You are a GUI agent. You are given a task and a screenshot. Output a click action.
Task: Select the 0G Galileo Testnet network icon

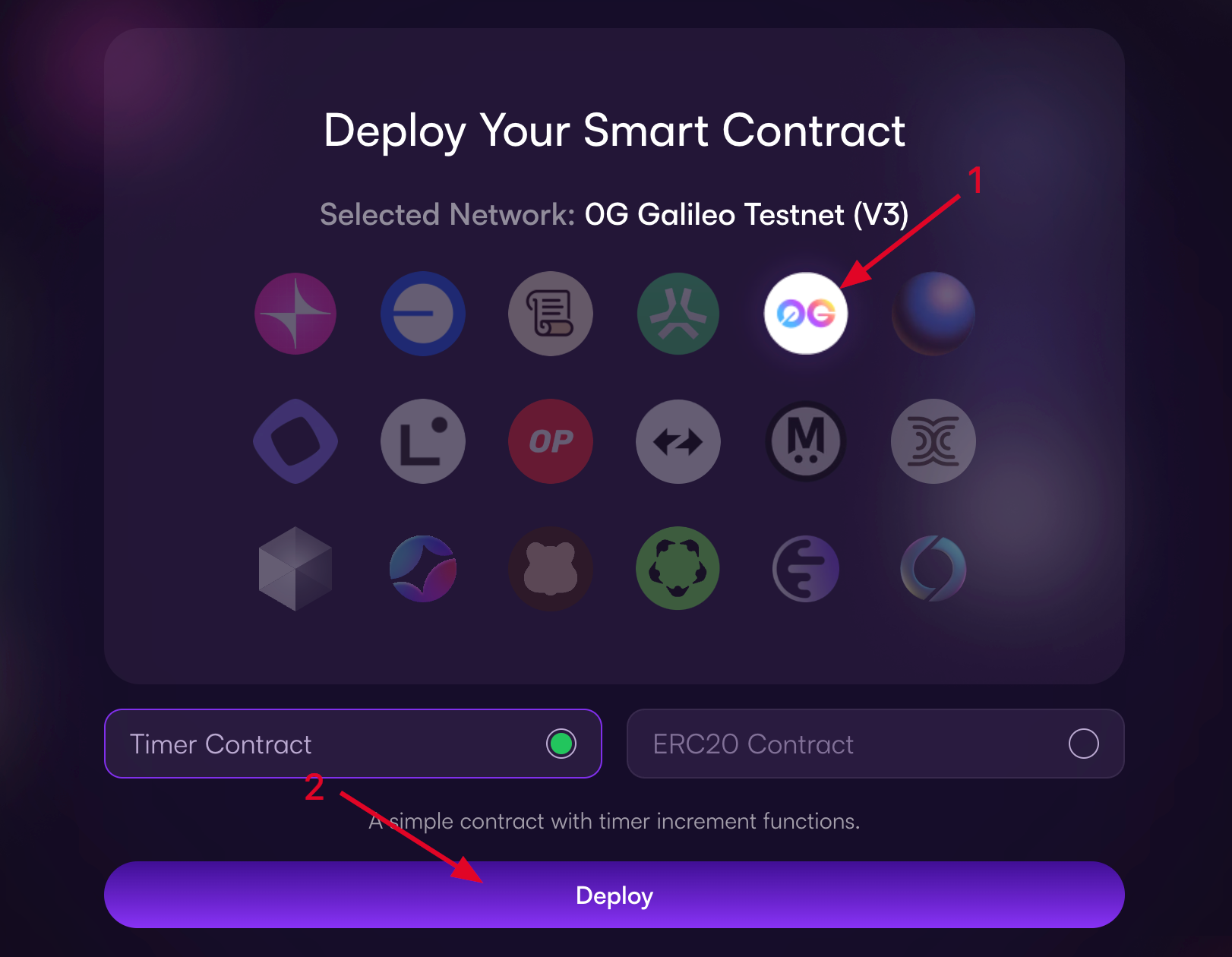coord(806,314)
